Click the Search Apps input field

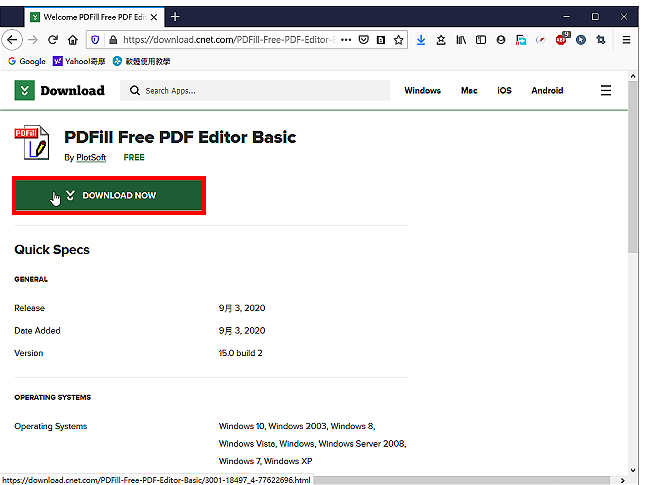click(255, 90)
